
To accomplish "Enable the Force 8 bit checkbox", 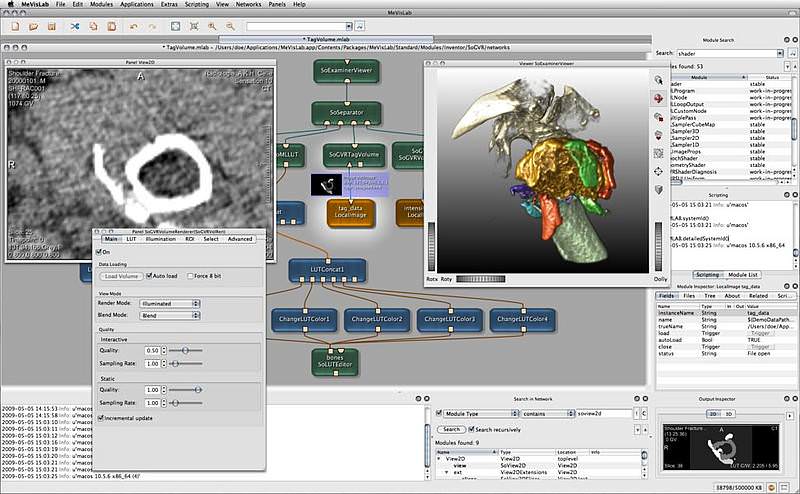I will [x=190, y=276].
